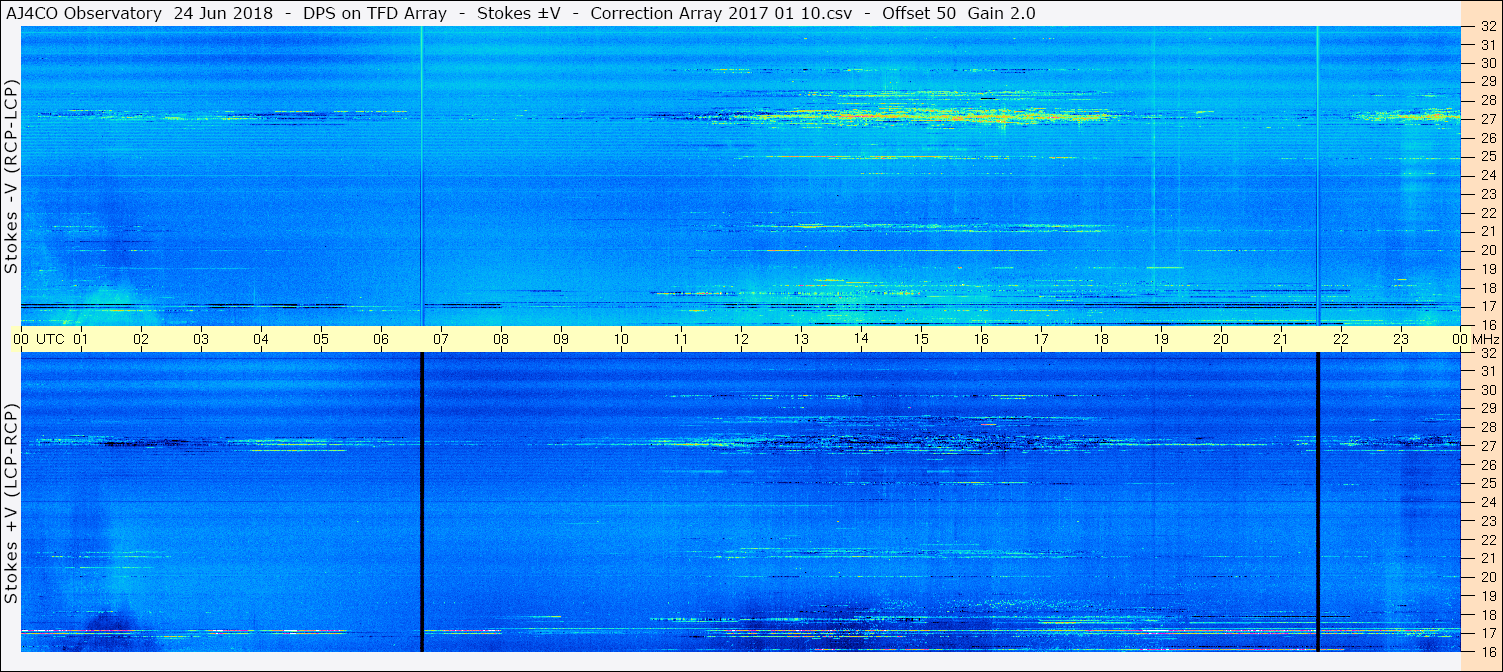Click 21 MHz tick in Stokes +V panel
Screen dimensions: 1503x672
pos(1488,558)
